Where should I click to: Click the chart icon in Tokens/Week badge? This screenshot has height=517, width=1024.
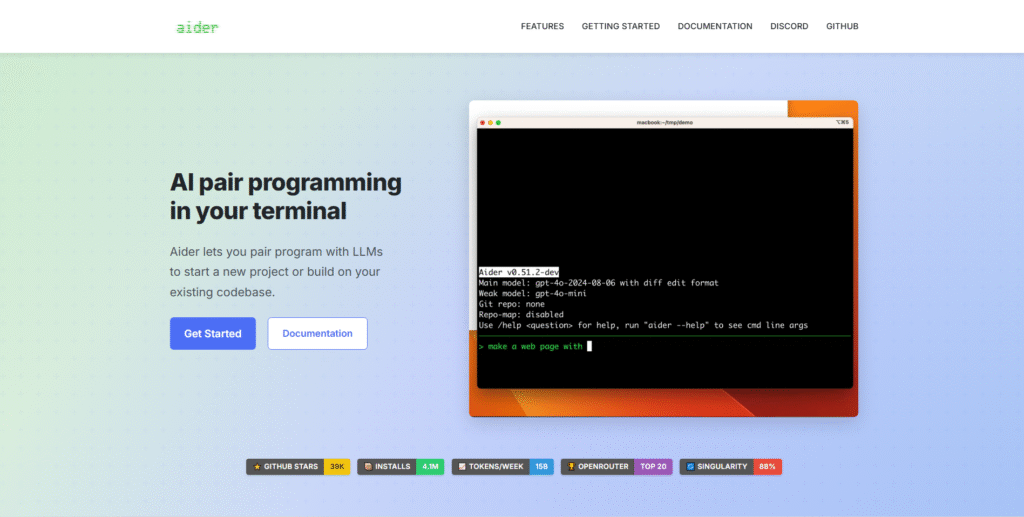(462, 467)
